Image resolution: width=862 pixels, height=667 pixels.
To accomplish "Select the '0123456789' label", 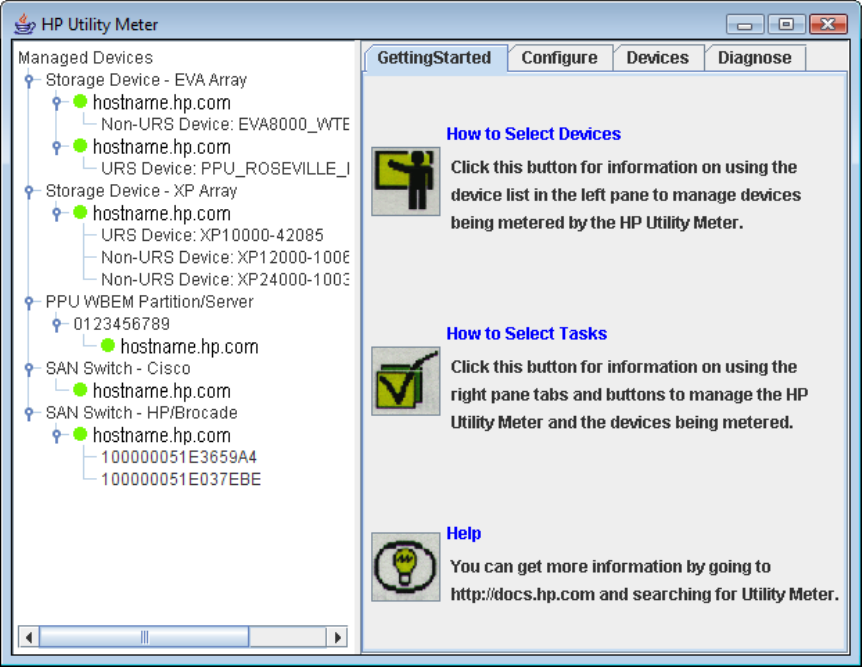I will coord(121,324).
